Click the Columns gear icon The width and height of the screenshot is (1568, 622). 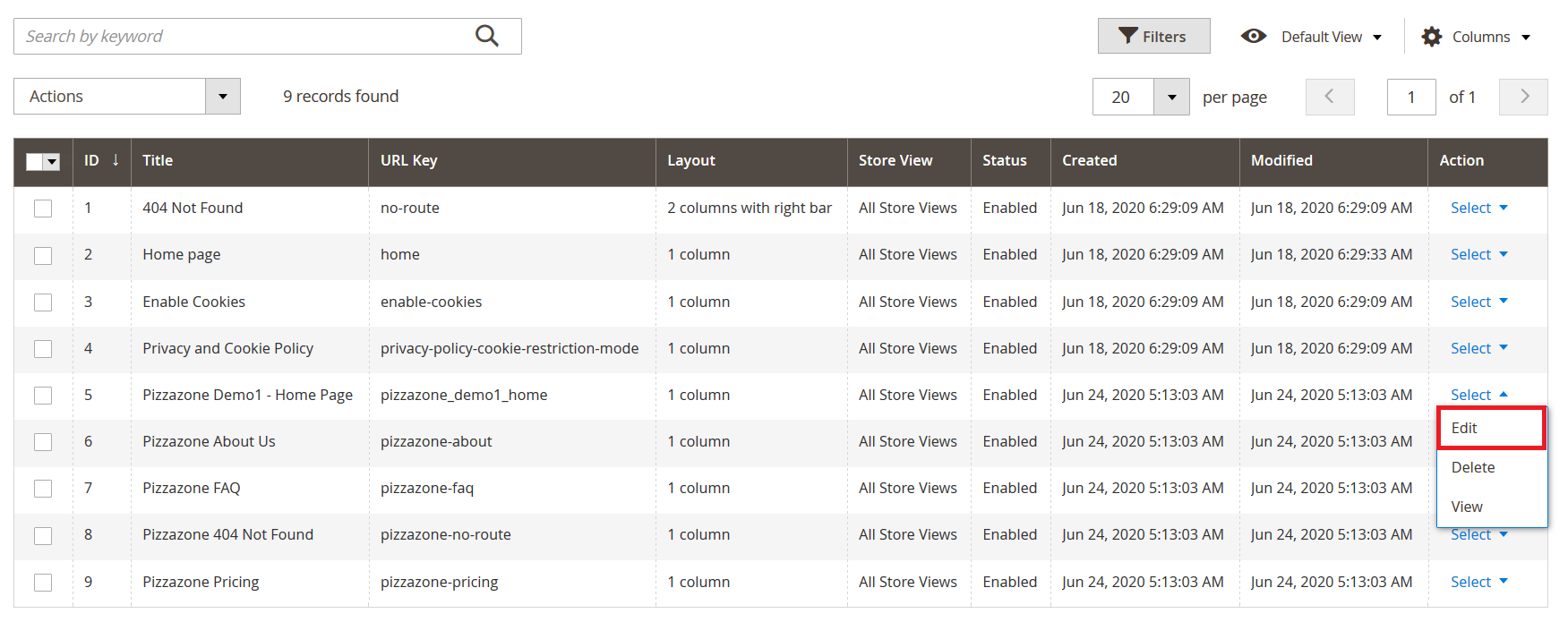1432,37
